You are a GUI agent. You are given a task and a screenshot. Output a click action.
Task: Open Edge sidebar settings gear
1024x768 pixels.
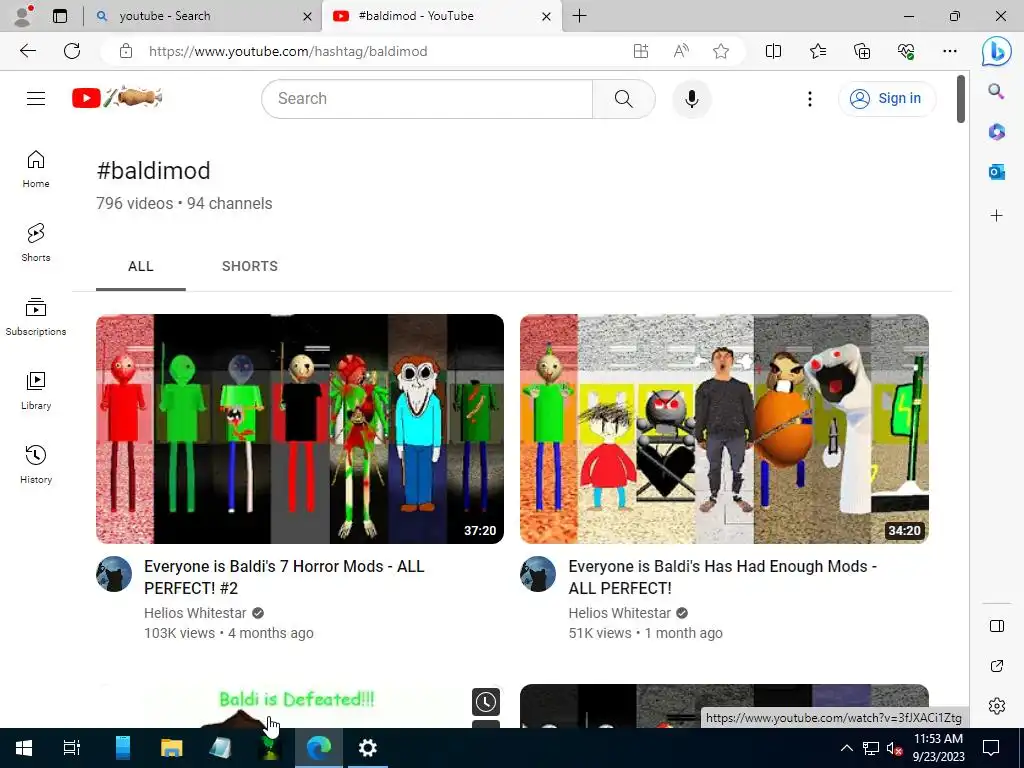point(997,706)
